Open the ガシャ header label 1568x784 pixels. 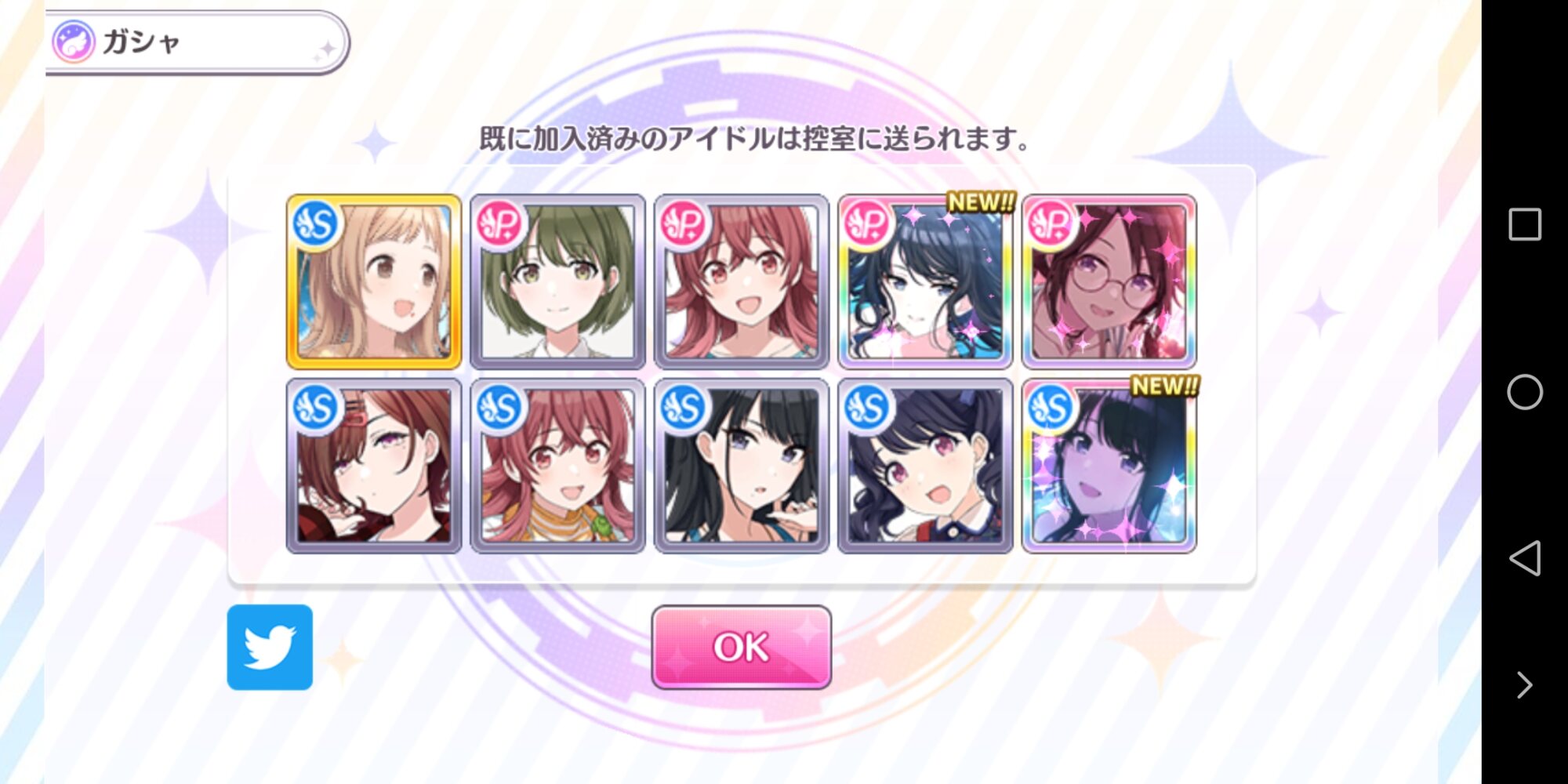pyautogui.click(x=141, y=42)
